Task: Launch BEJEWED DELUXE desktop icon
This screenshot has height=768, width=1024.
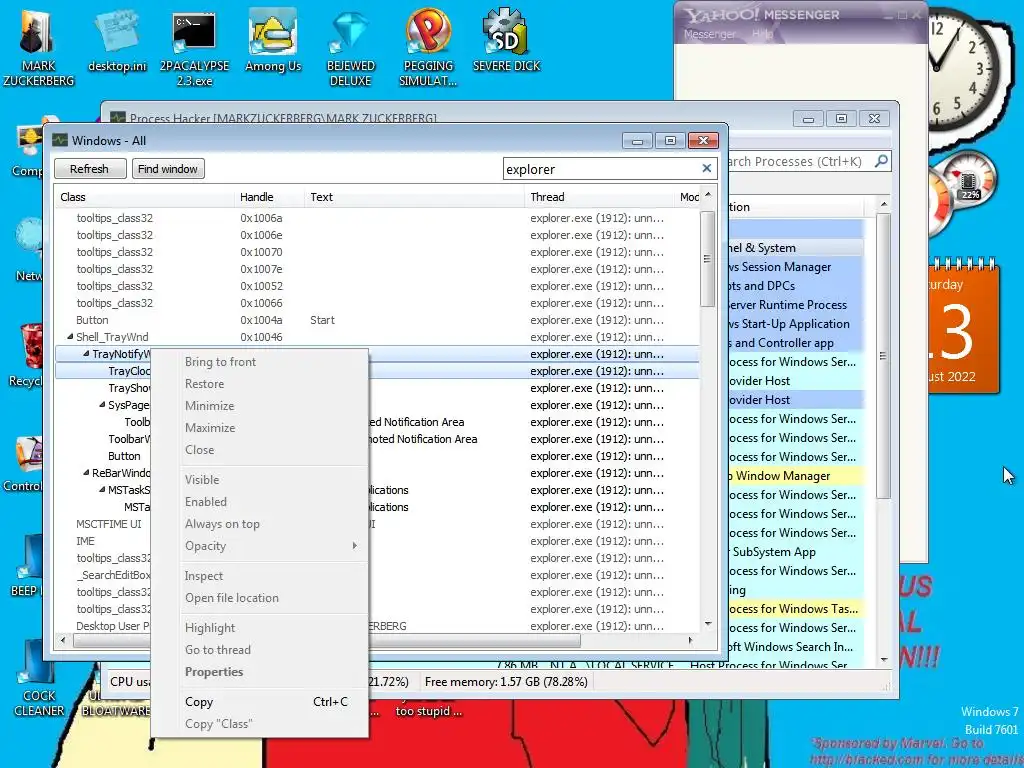Action: pos(351,47)
